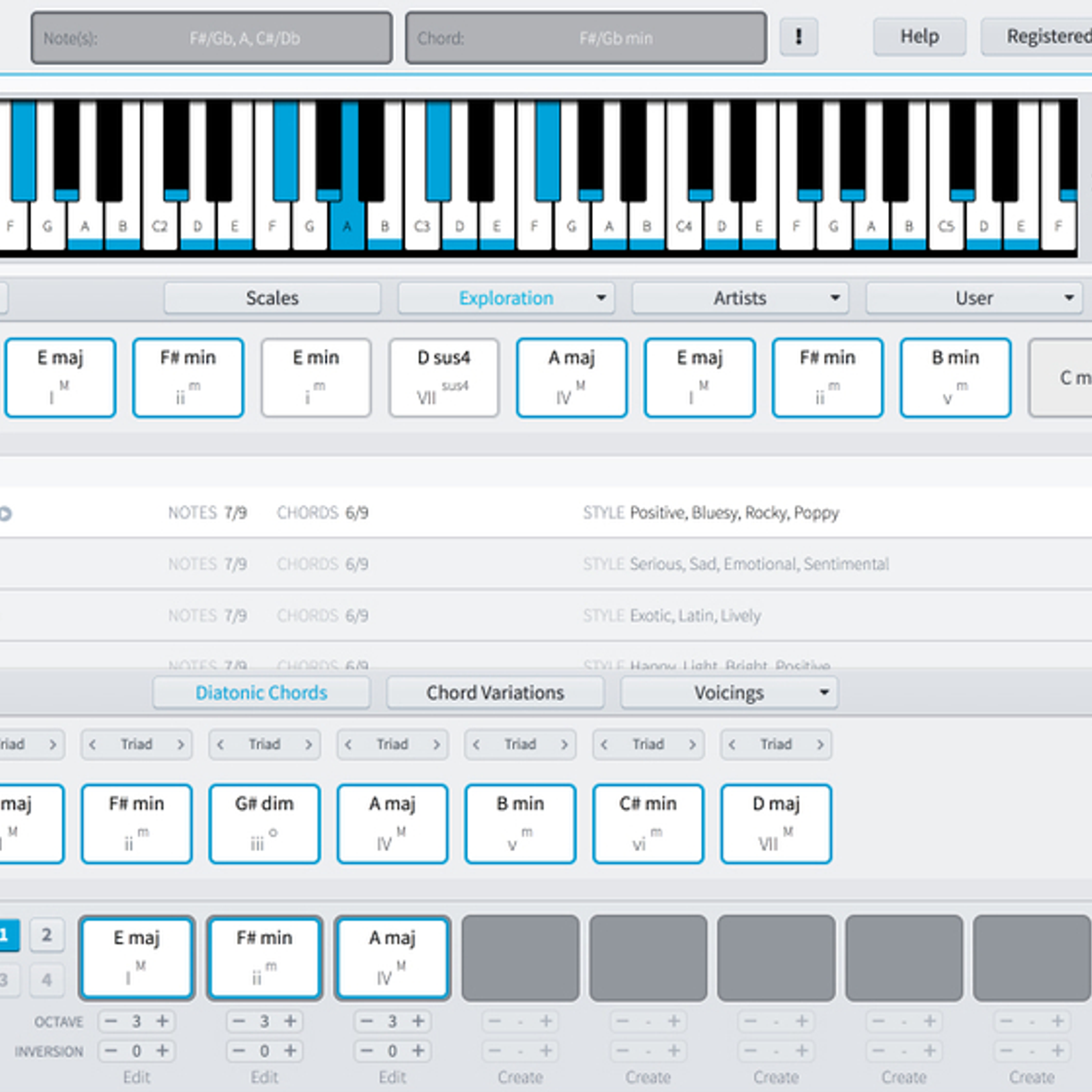Click the Note(s) display field

[x=212, y=38]
